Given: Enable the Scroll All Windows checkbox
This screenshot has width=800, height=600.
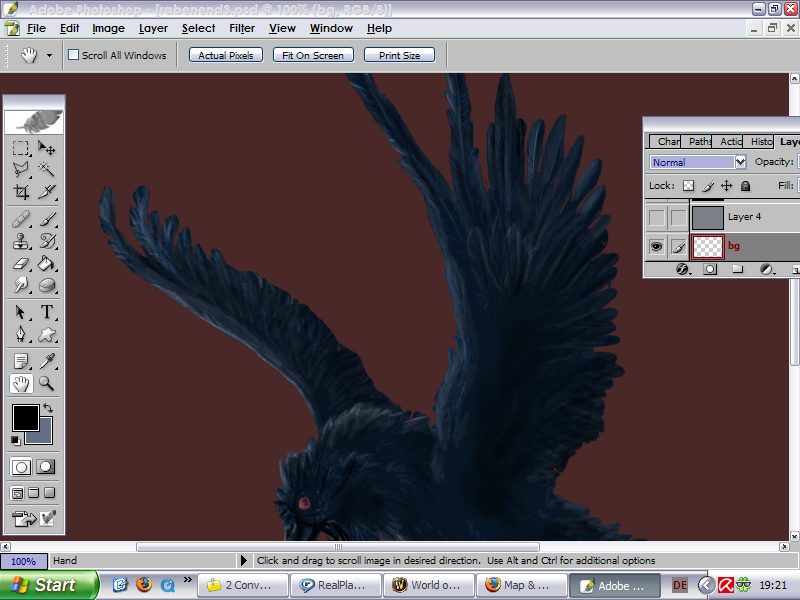Looking at the screenshot, I should pyautogui.click(x=73, y=55).
